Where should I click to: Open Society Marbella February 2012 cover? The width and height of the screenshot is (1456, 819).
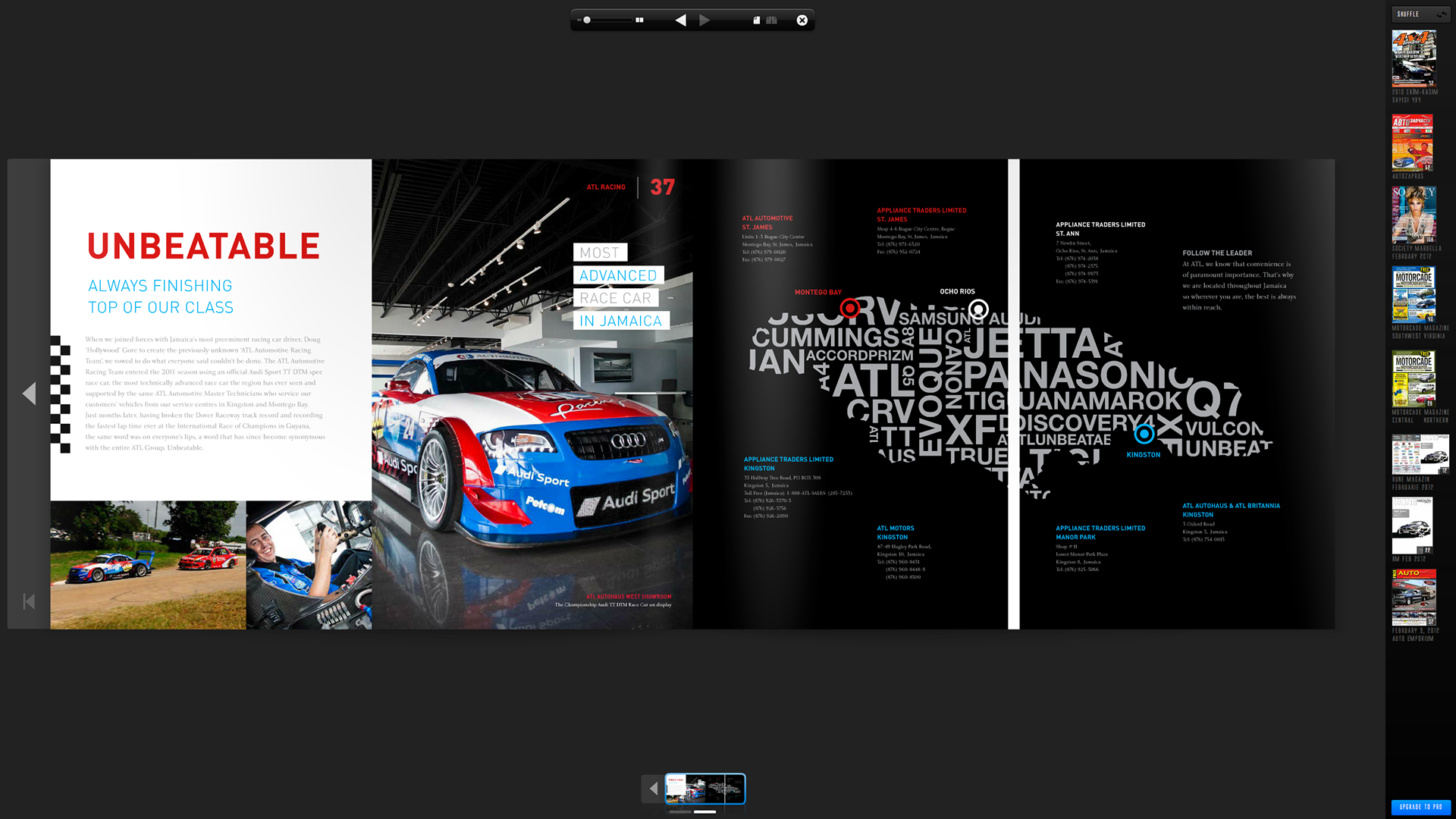click(x=1414, y=215)
